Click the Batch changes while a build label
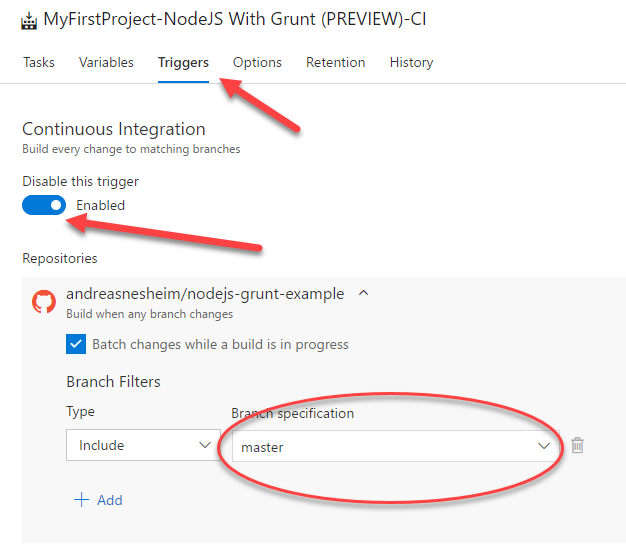Viewport: 626px width, 547px height. [220, 345]
